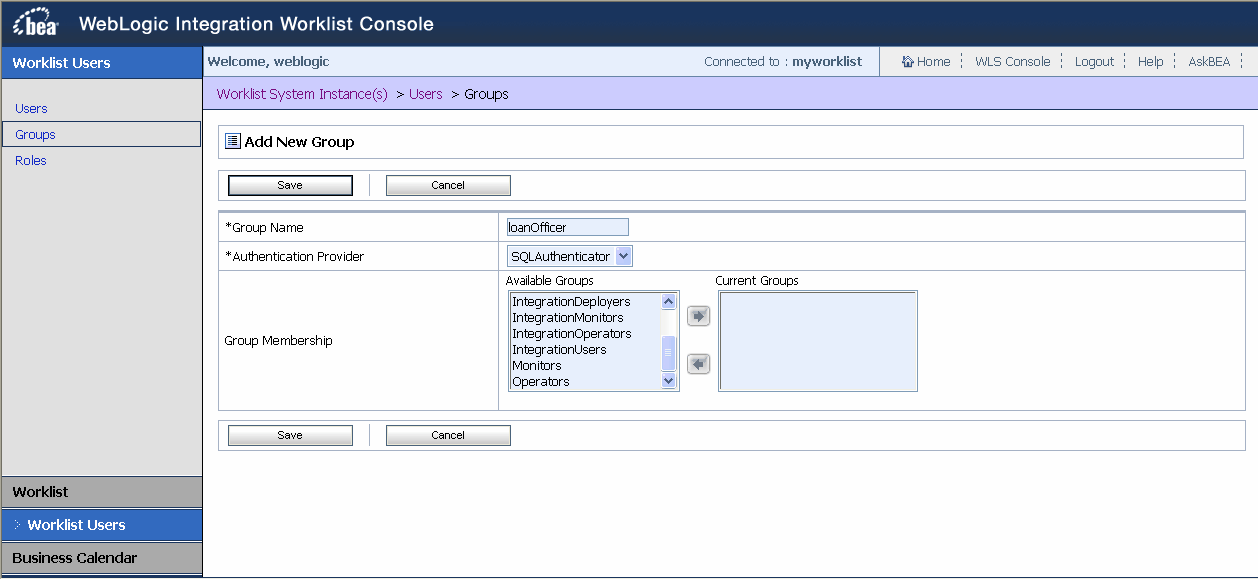The image size is (1258, 579).
Task: Click the Available Groups scrollbar thumb
Action: [669, 353]
